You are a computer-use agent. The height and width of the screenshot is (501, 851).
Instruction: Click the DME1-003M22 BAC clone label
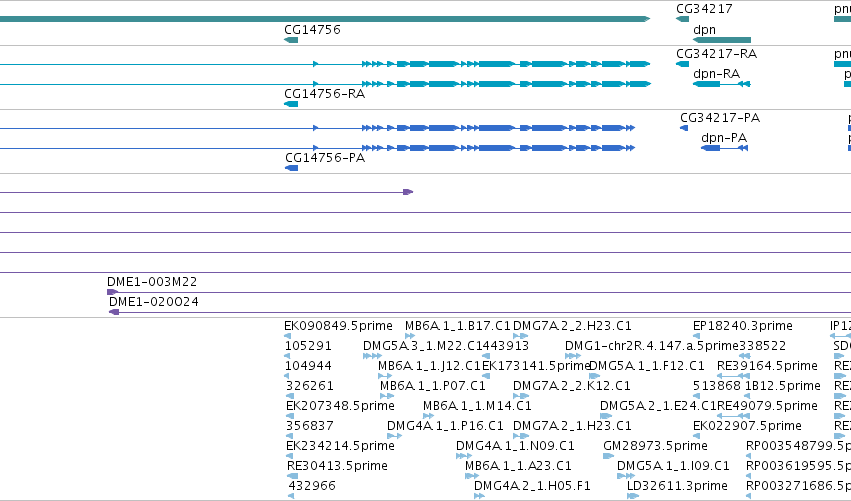[152, 282]
